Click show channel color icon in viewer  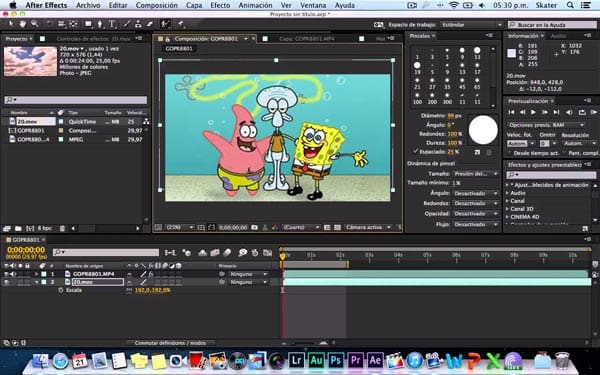tap(275, 227)
